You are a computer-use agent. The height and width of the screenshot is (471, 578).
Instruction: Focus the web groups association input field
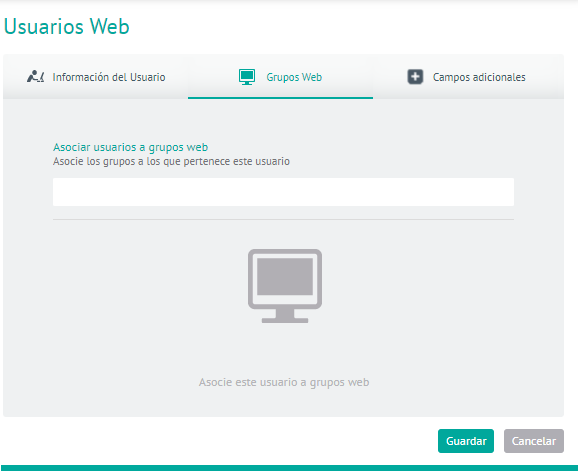tap(283, 192)
